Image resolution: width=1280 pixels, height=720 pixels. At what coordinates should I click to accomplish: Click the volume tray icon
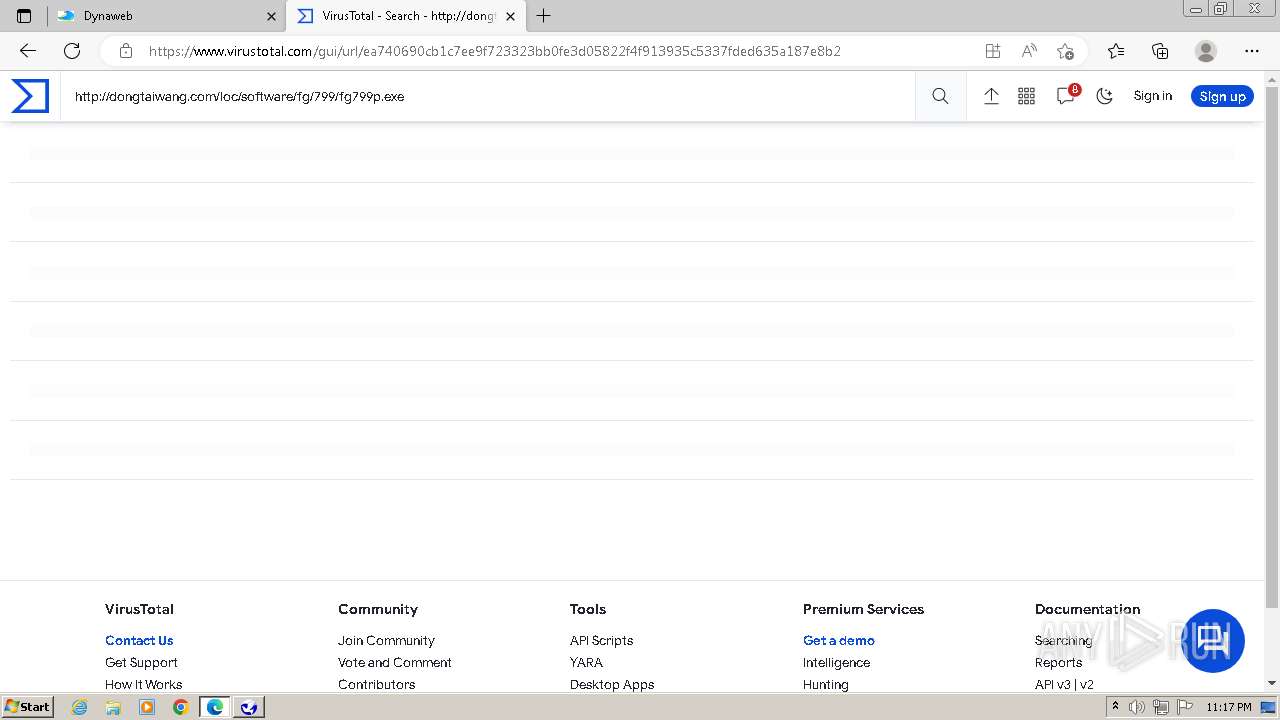point(1136,707)
